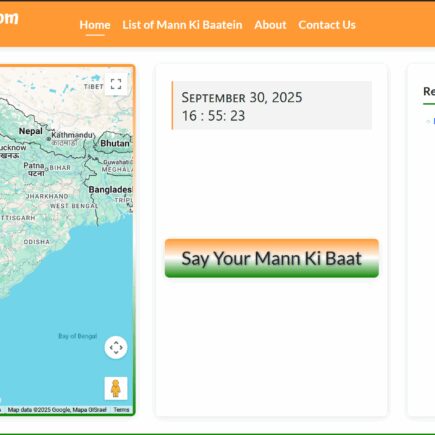
Task: Click the Bhutan label on the map
Action: point(115,143)
